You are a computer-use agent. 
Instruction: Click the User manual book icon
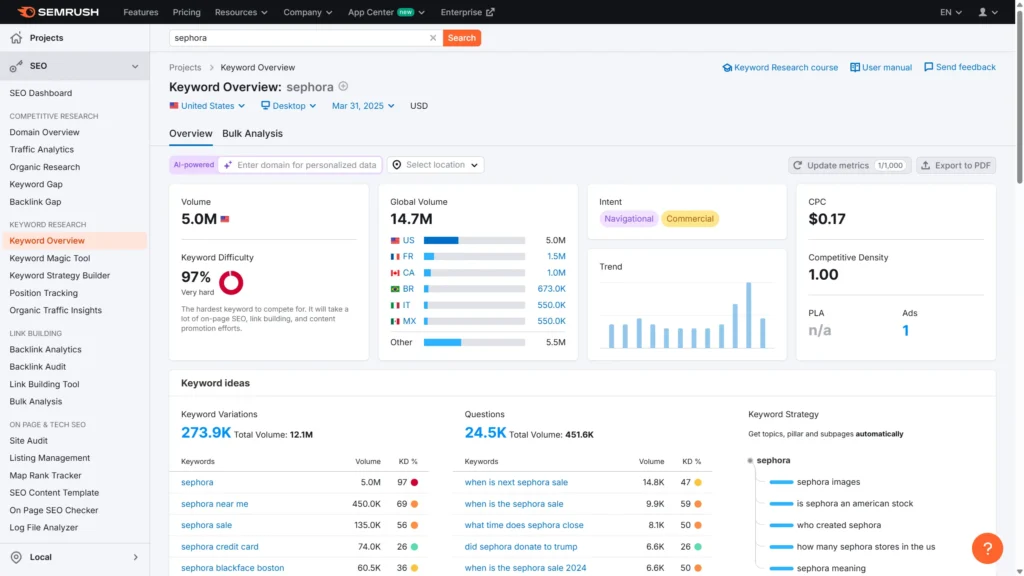pos(855,67)
